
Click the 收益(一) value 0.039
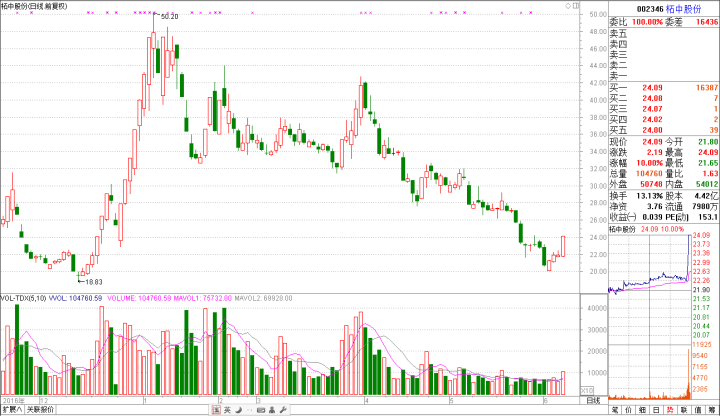(652, 217)
